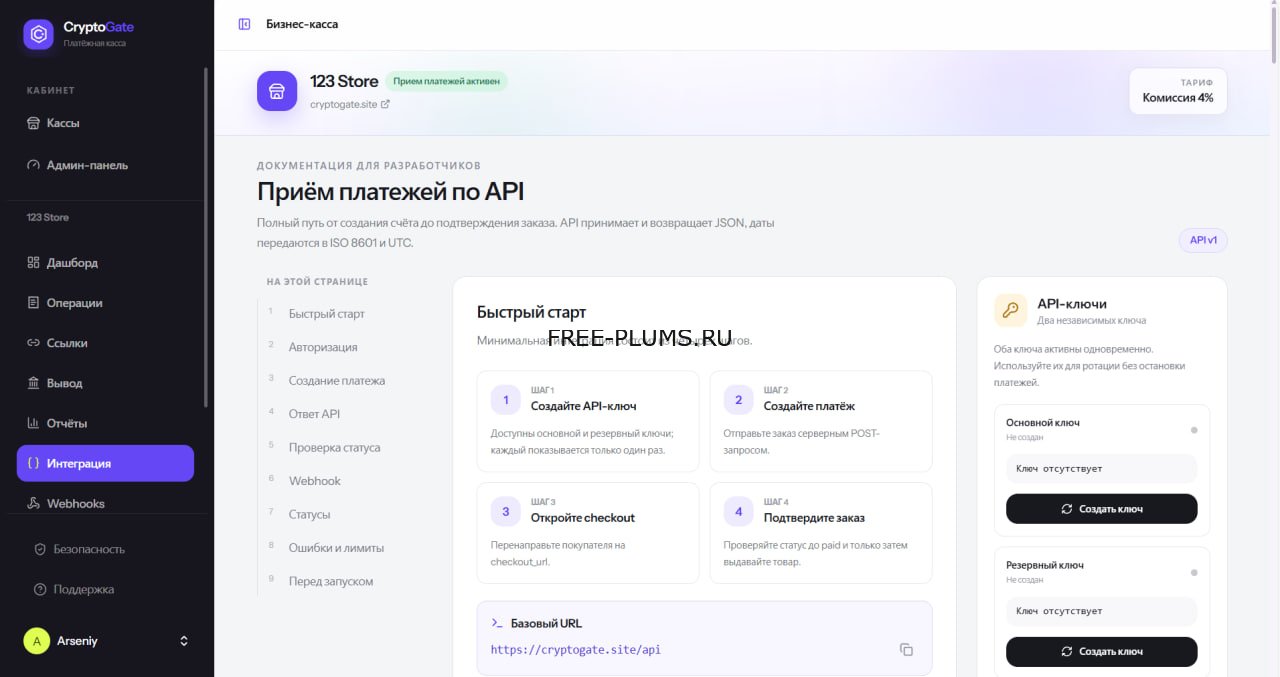The image size is (1280, 677).
Task: Open Ссылки in the sidebar
Action: pyautogui.click(x=105, y=343)
